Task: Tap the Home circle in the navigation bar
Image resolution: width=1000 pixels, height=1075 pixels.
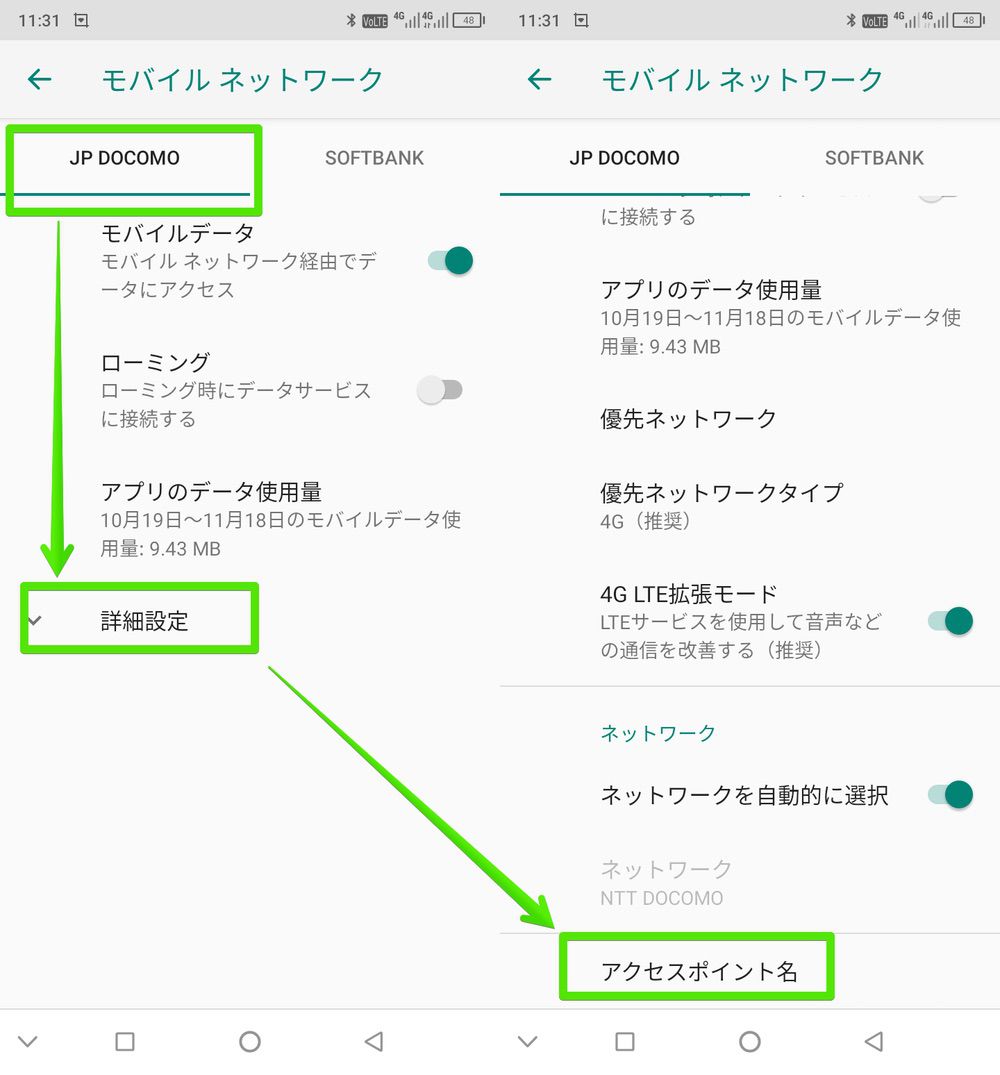Action: pos(250,1041)
